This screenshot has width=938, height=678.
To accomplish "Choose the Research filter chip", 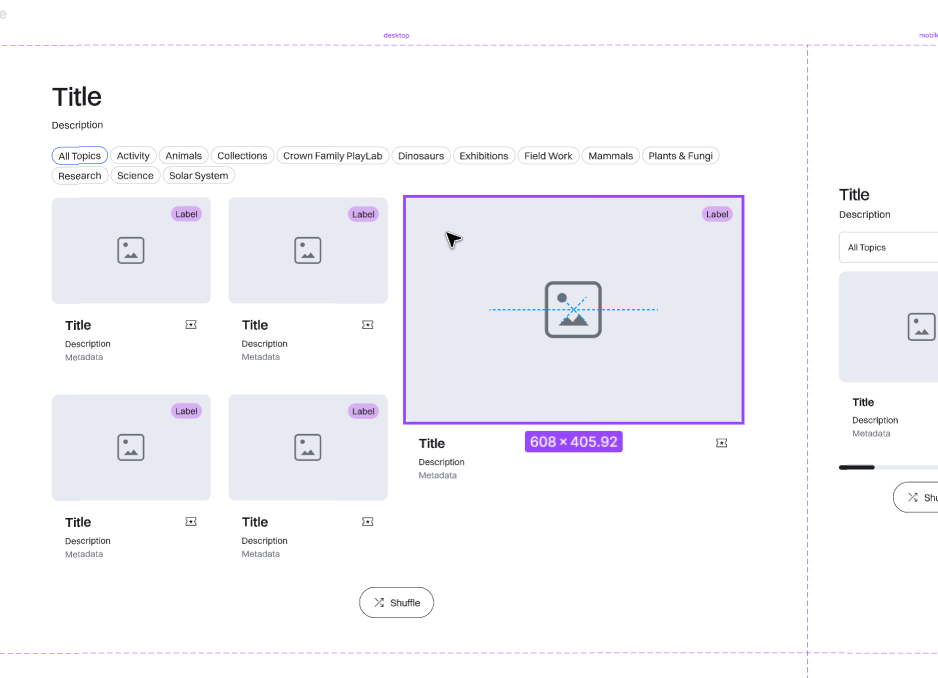I will point(80,175).
